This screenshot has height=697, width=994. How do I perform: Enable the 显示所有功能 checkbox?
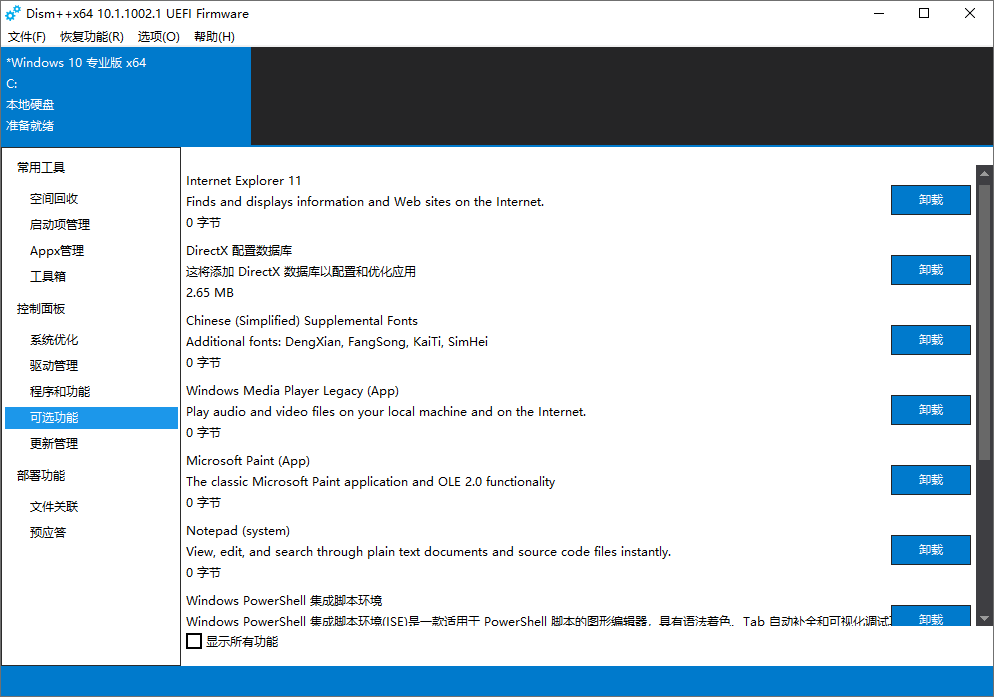coord(194,641)
